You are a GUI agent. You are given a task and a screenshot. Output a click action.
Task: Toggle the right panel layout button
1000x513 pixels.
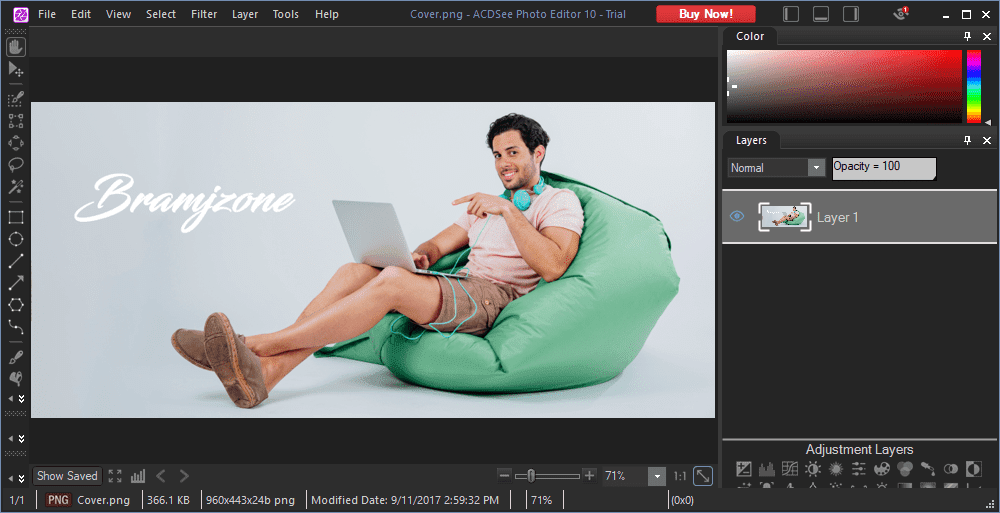pyautogui.click(x=851, y=14)
